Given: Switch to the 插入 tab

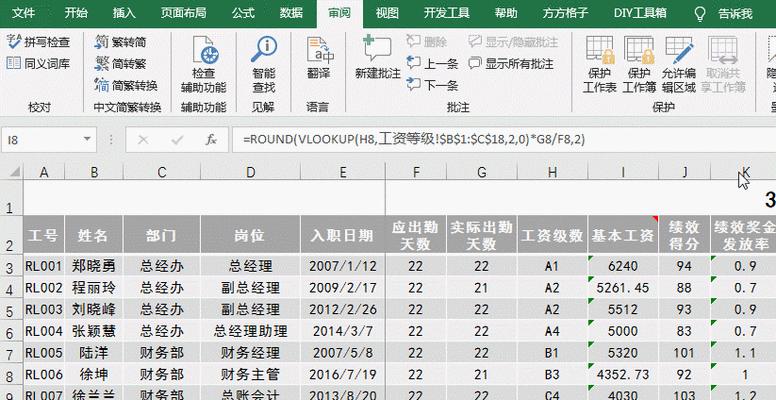Looking at the screenshot, I should pos(124,13).
